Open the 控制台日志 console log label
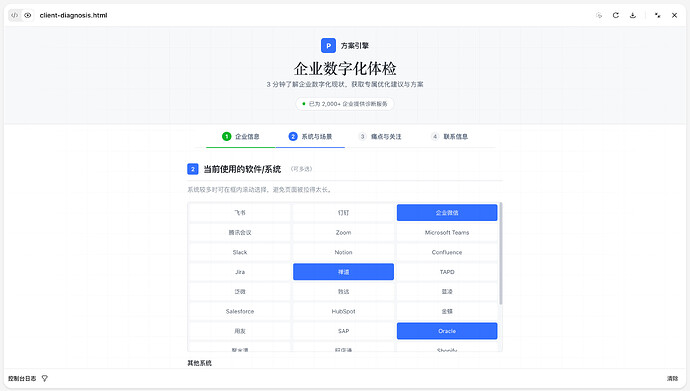The image size is (690, 391). pyautogui.click(x=22, y=378)
